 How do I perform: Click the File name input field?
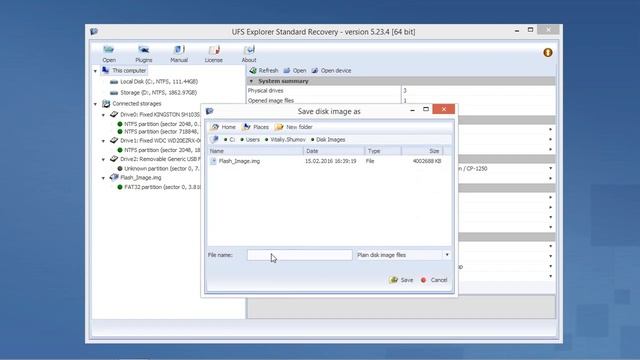pyautogui.click(x=300, y=255)
